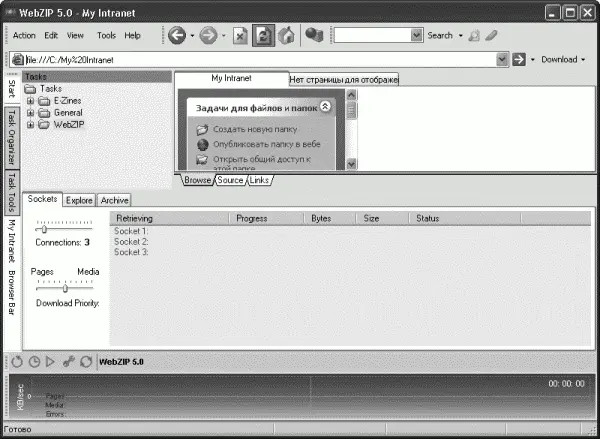Click the Forward navigation arrow button
Image resolution: width=600 pixels, height=439 pixels.
[x=208, y=36]
